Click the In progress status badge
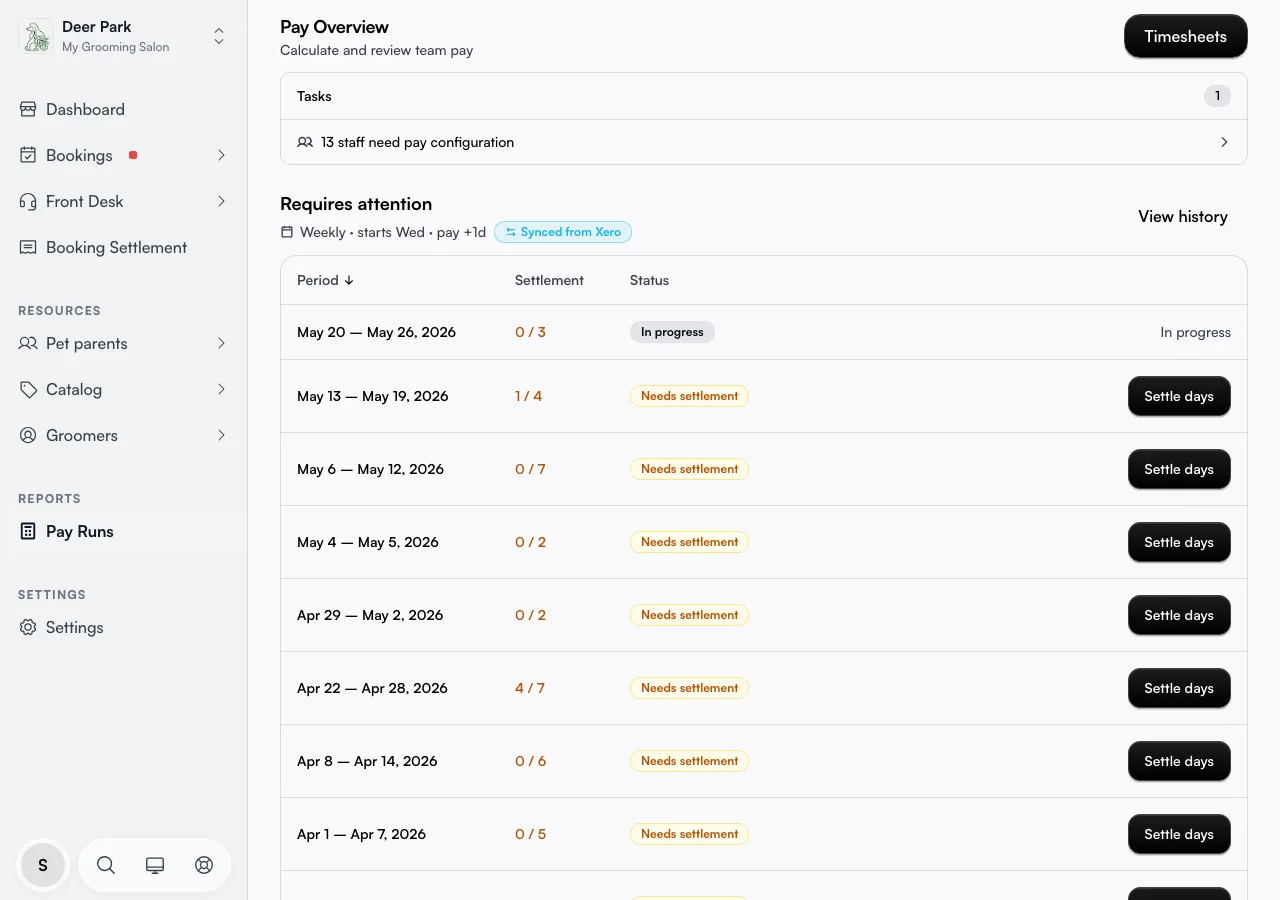 (x=672, y=332)
